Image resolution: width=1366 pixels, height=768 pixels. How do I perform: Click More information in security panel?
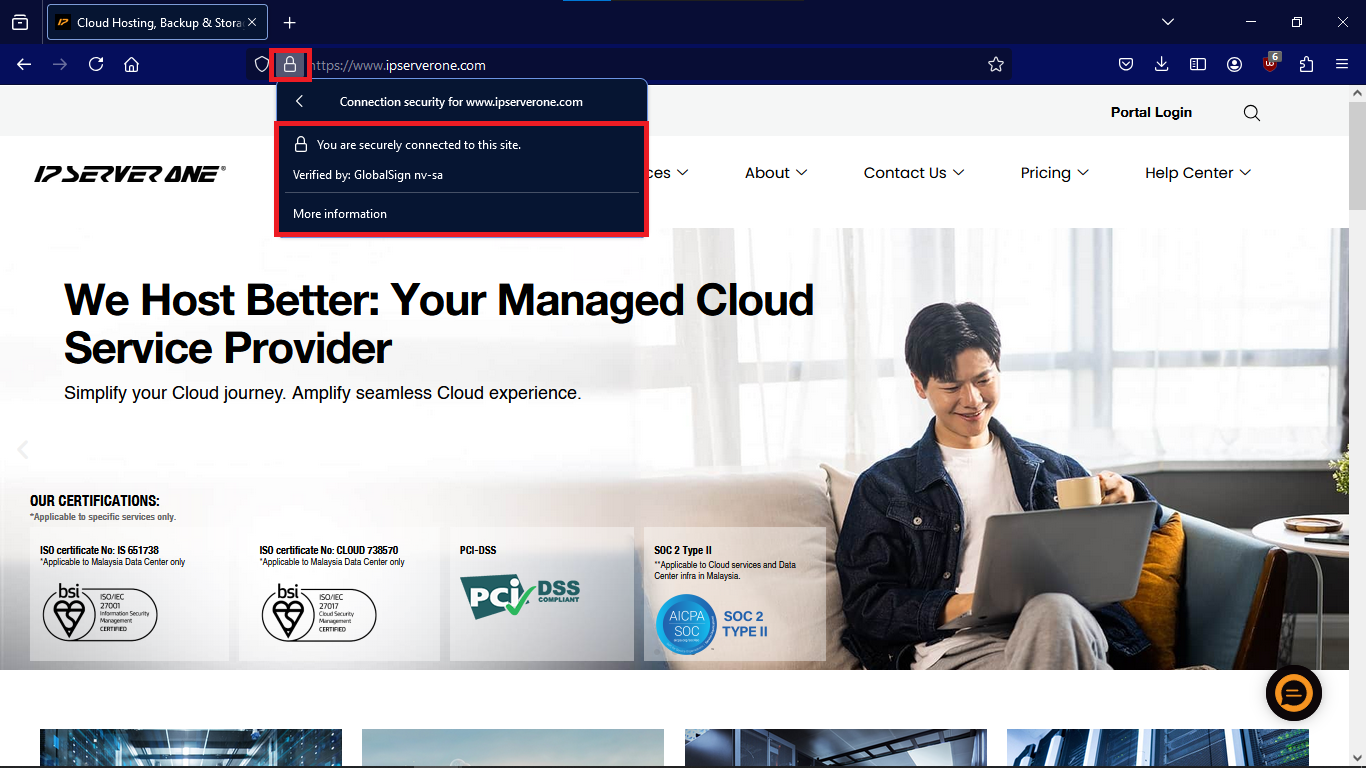340,214
